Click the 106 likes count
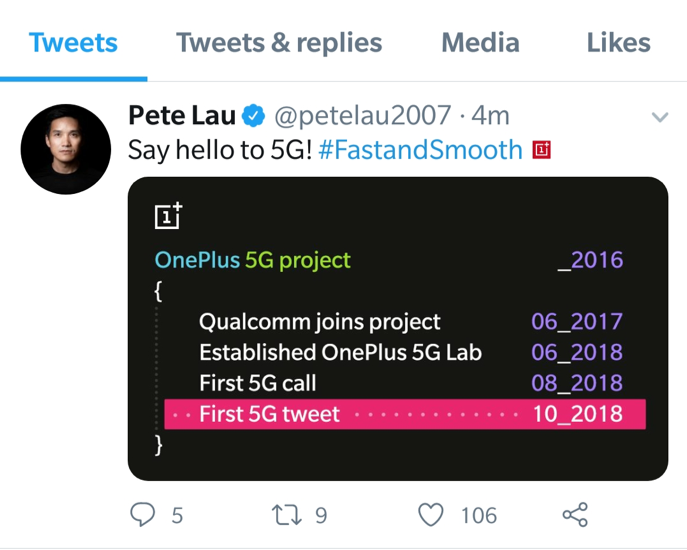The width and height of the screenshot is (687, 550). 478,515
